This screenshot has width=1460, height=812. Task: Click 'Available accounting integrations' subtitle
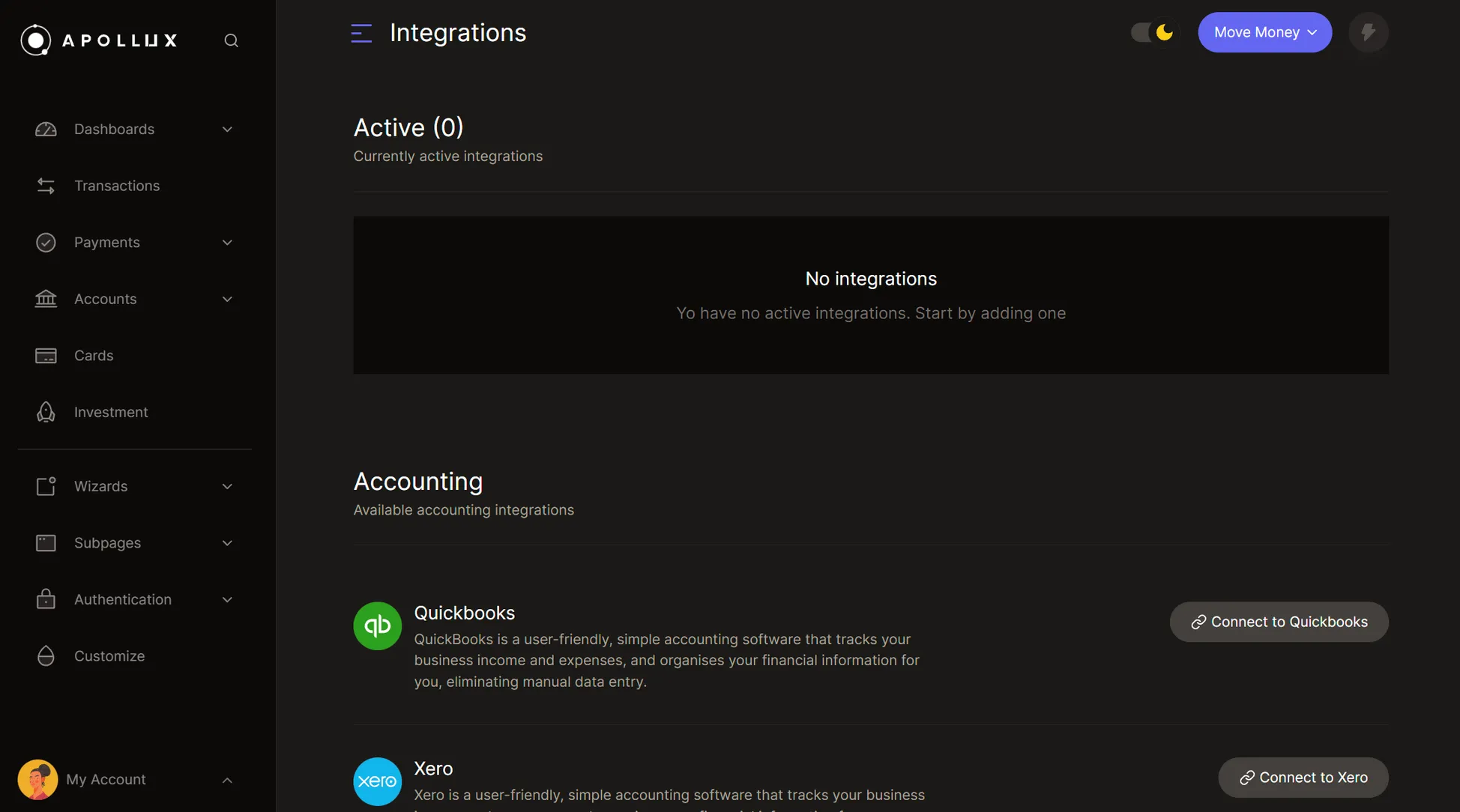coord(464,510)
